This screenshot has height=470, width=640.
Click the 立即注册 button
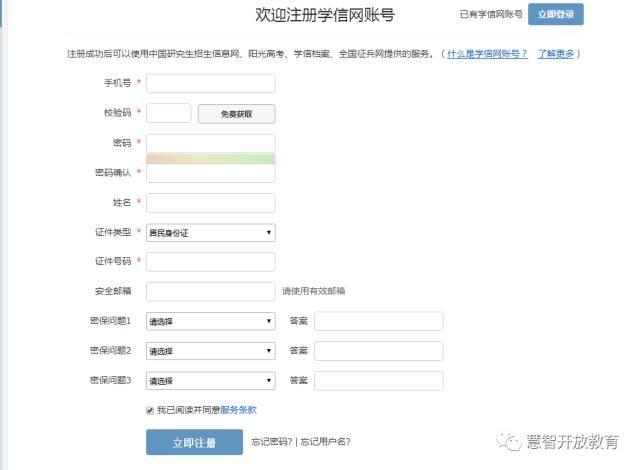pyautogui.click(x=194, y=442)
